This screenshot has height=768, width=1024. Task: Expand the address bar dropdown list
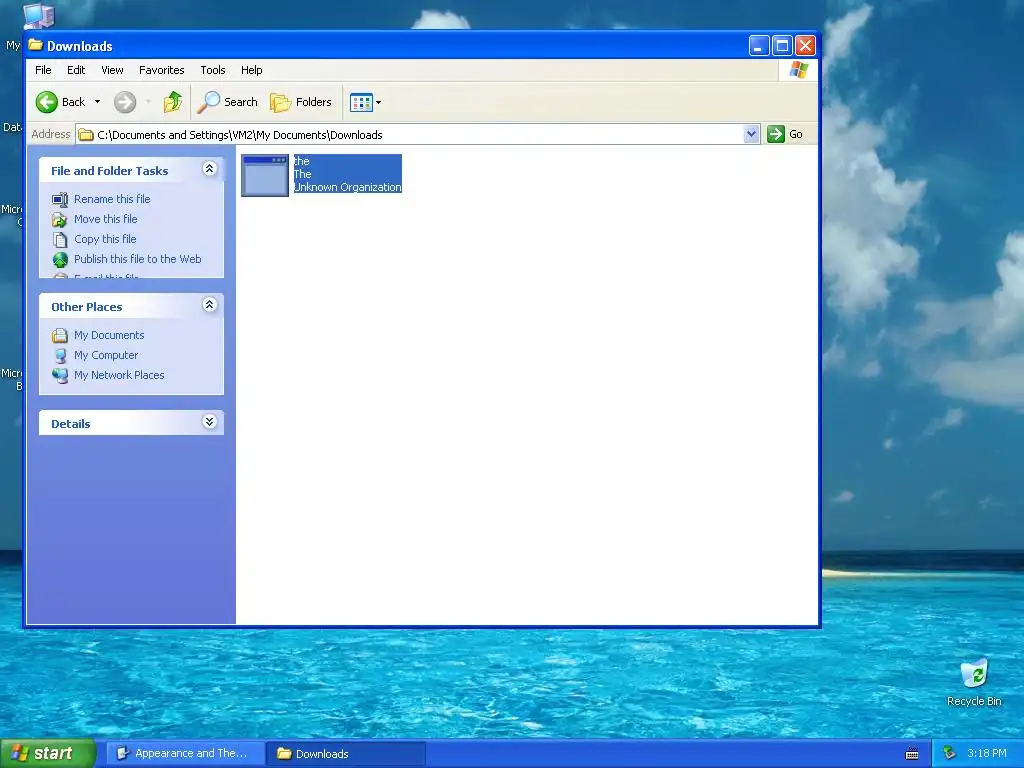(x=751, y=135)
